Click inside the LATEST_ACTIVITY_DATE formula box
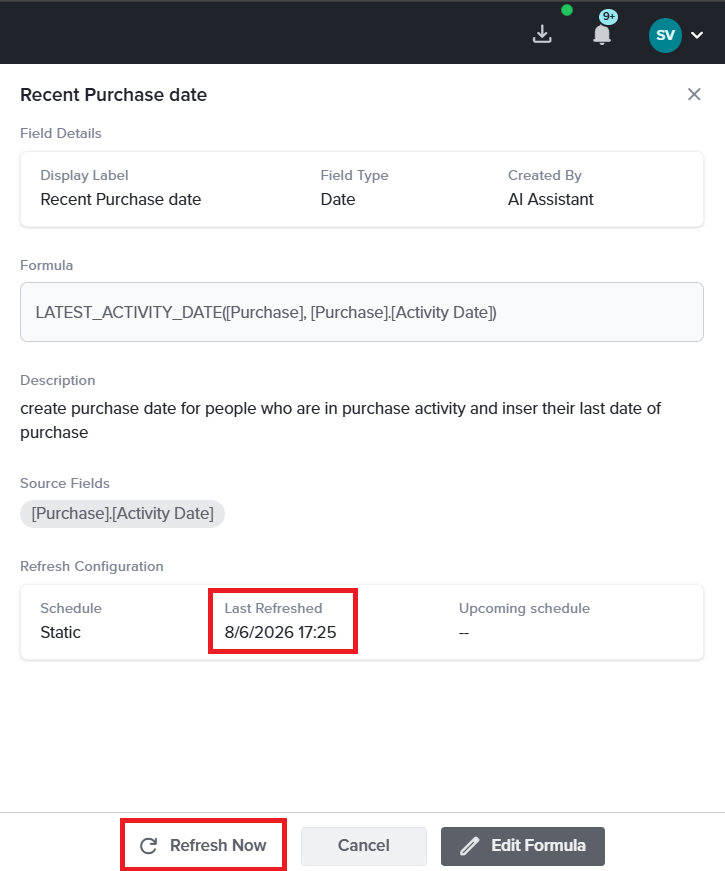 (362, 312)
